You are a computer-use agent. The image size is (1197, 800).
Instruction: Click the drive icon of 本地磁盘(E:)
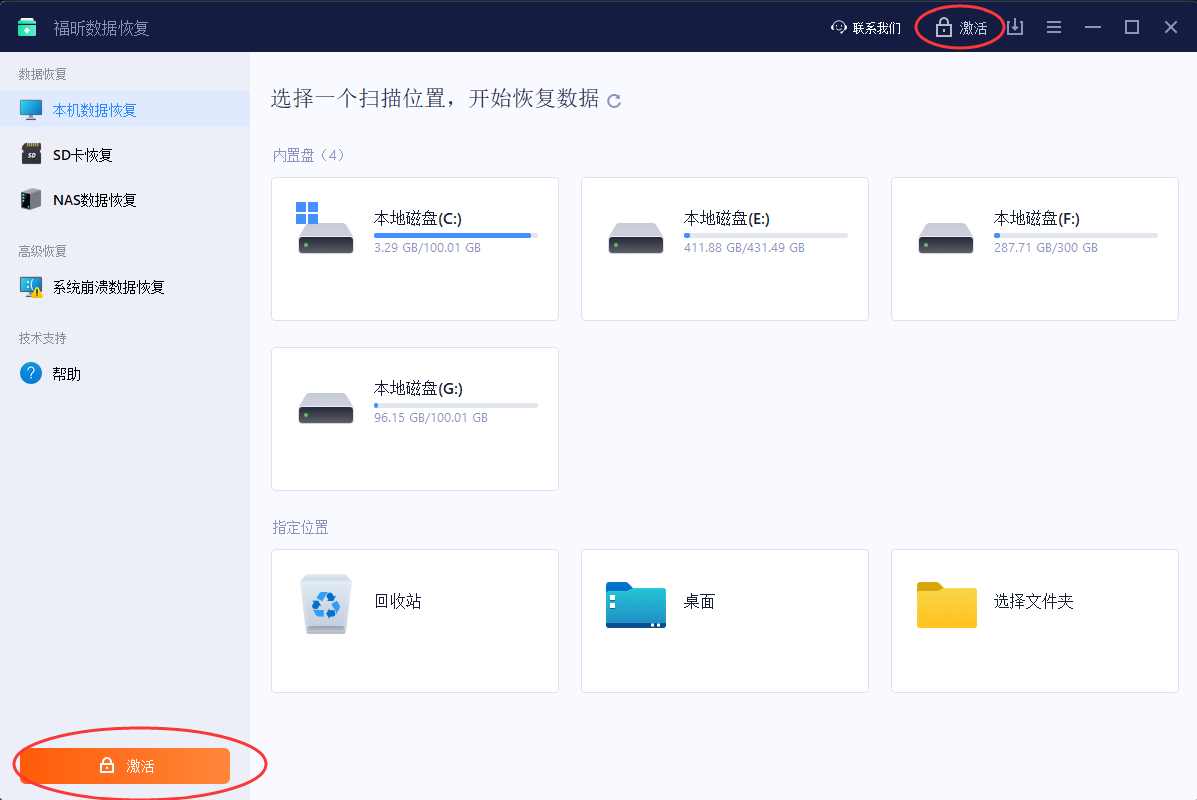click(x=636, y=238)
